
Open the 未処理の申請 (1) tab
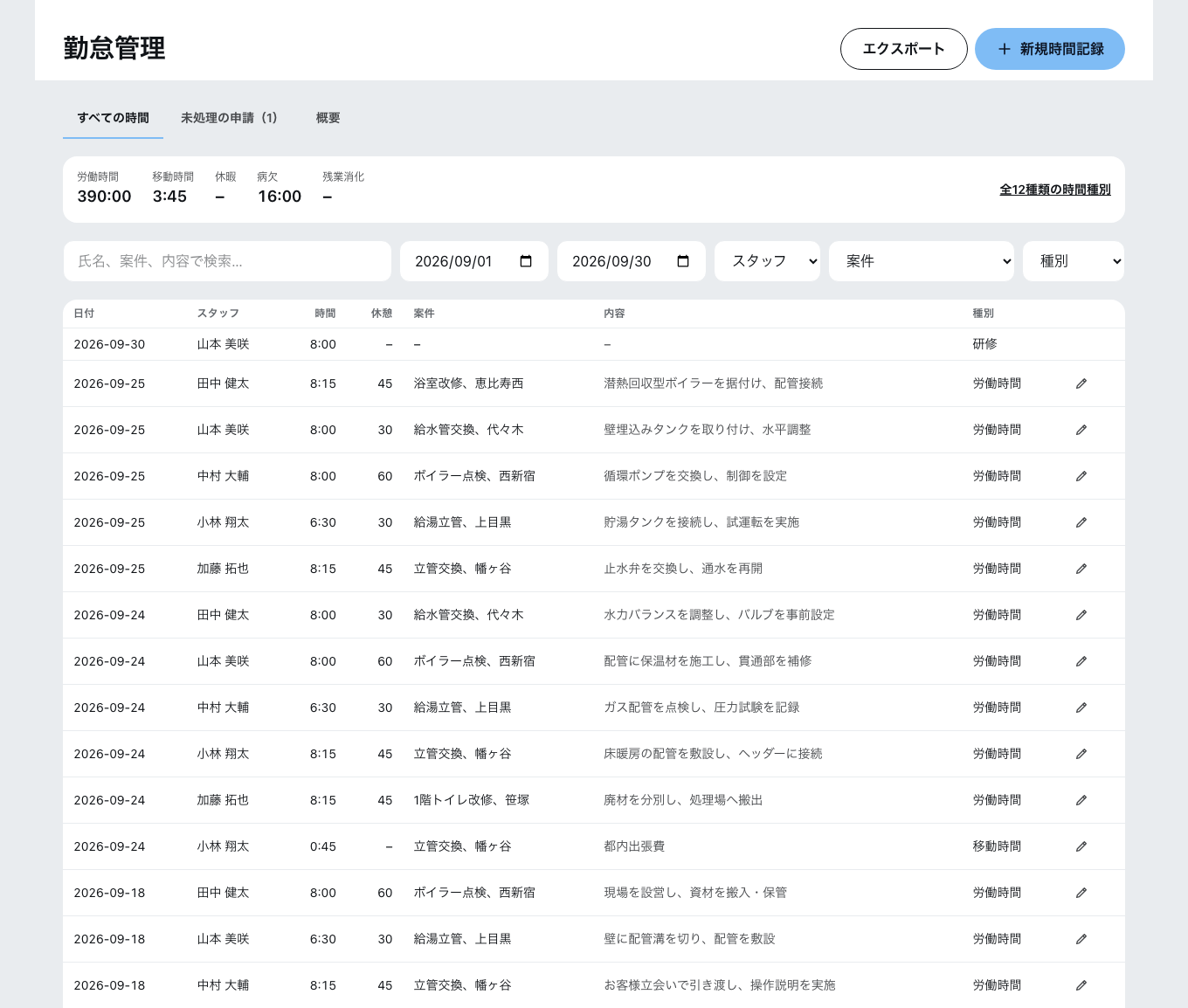tap(229, 118)
